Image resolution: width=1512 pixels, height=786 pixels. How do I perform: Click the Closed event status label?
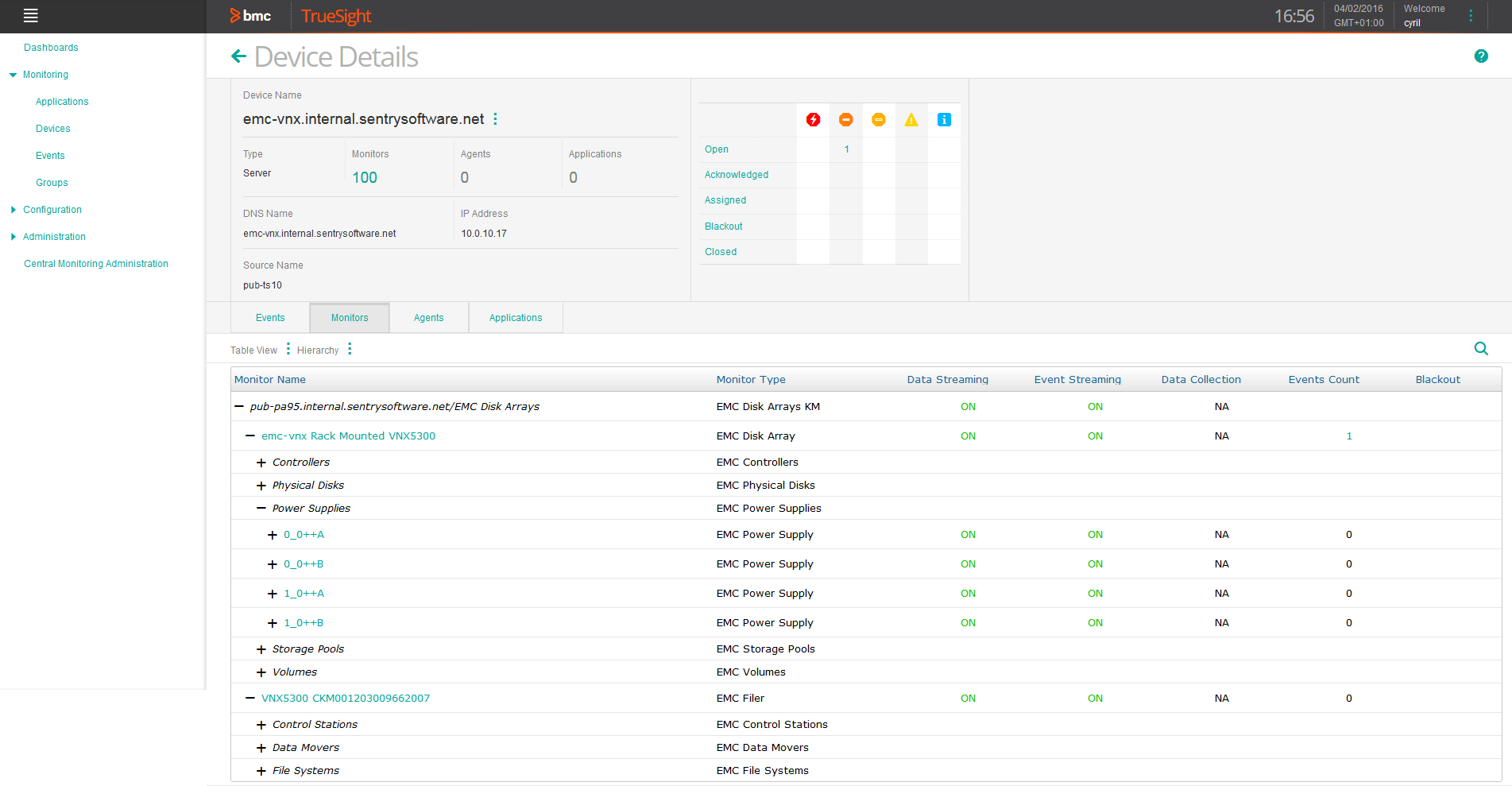click(721, 252)
